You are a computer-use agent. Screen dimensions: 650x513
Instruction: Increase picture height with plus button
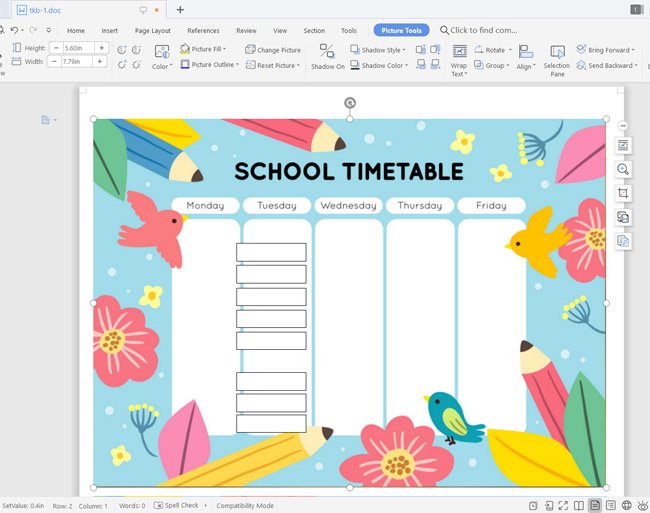pyautogui.click(x=101, y=48)
